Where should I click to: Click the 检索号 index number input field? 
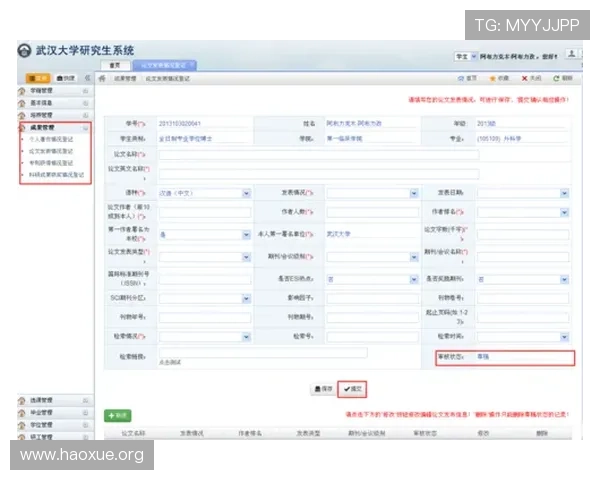(372, 337)
